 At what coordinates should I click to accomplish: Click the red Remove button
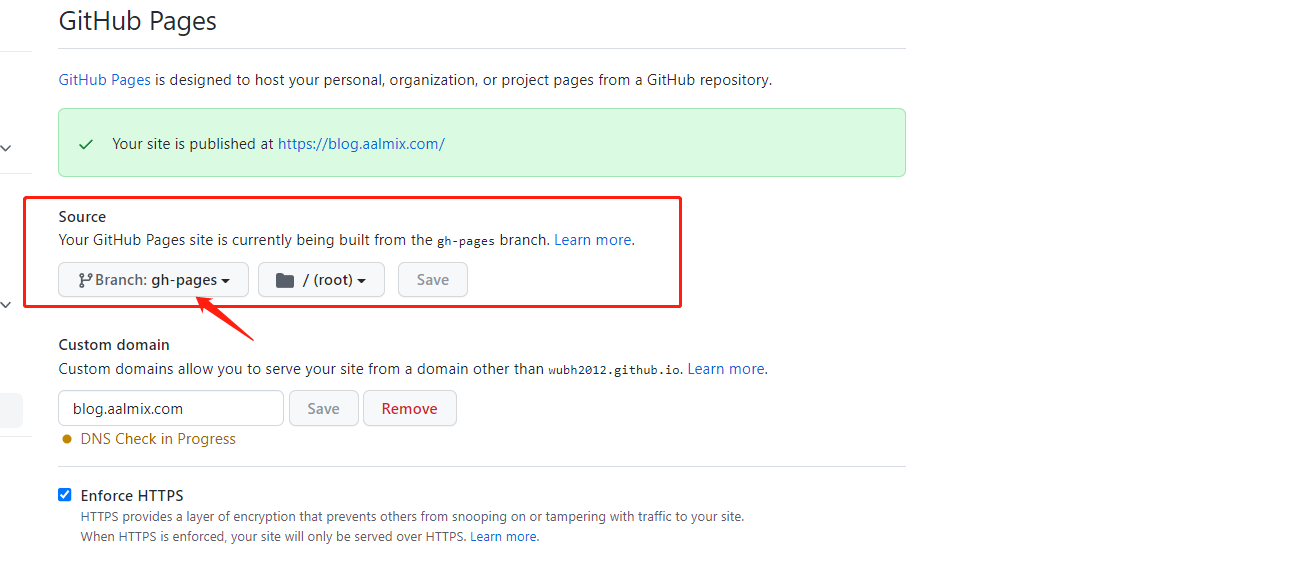tap(409, 408)
